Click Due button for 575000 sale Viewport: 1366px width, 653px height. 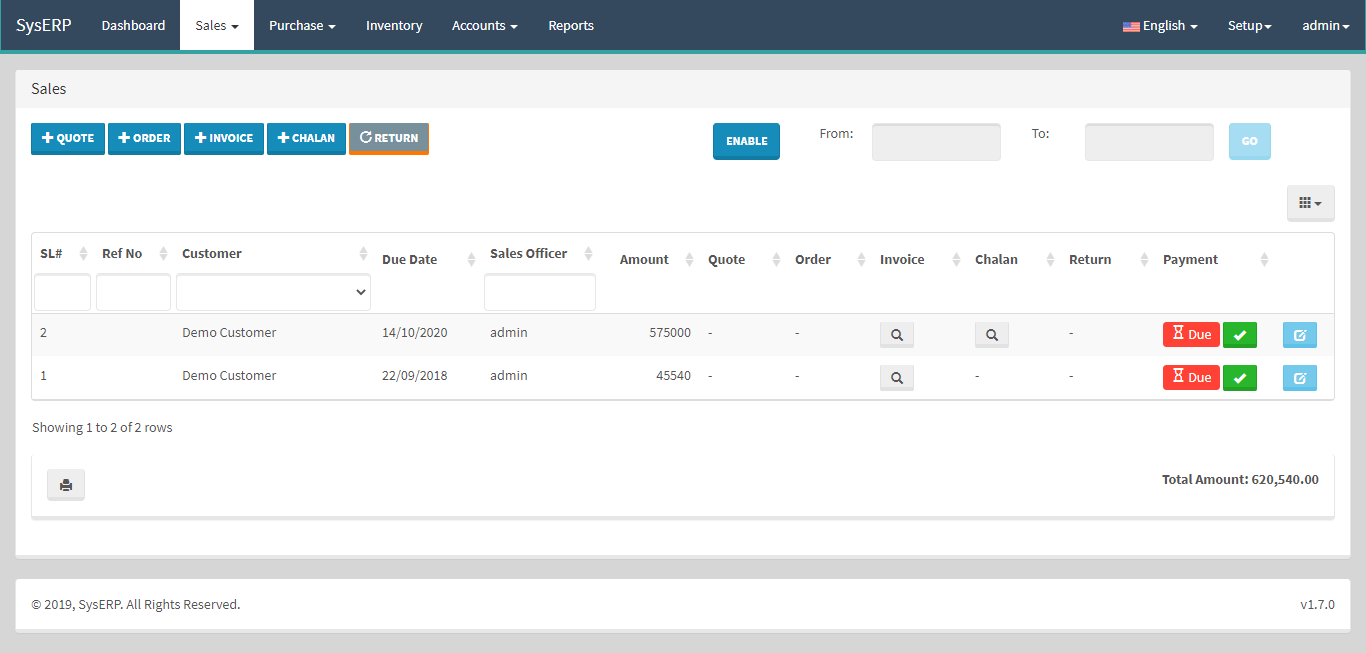click(x=1191, y=335)
